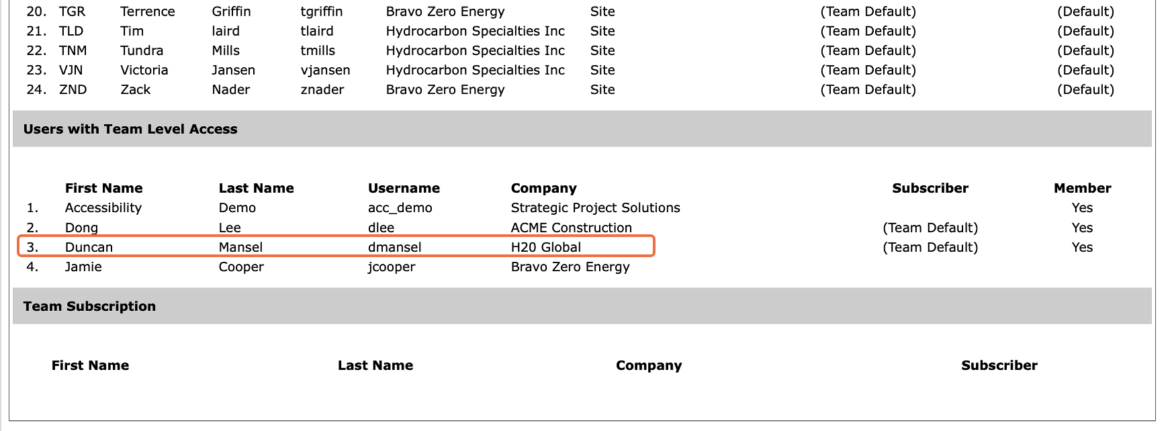
Task: Click Bravo Zero Energy for Jamie Cooper
Action: pos(570,266)
